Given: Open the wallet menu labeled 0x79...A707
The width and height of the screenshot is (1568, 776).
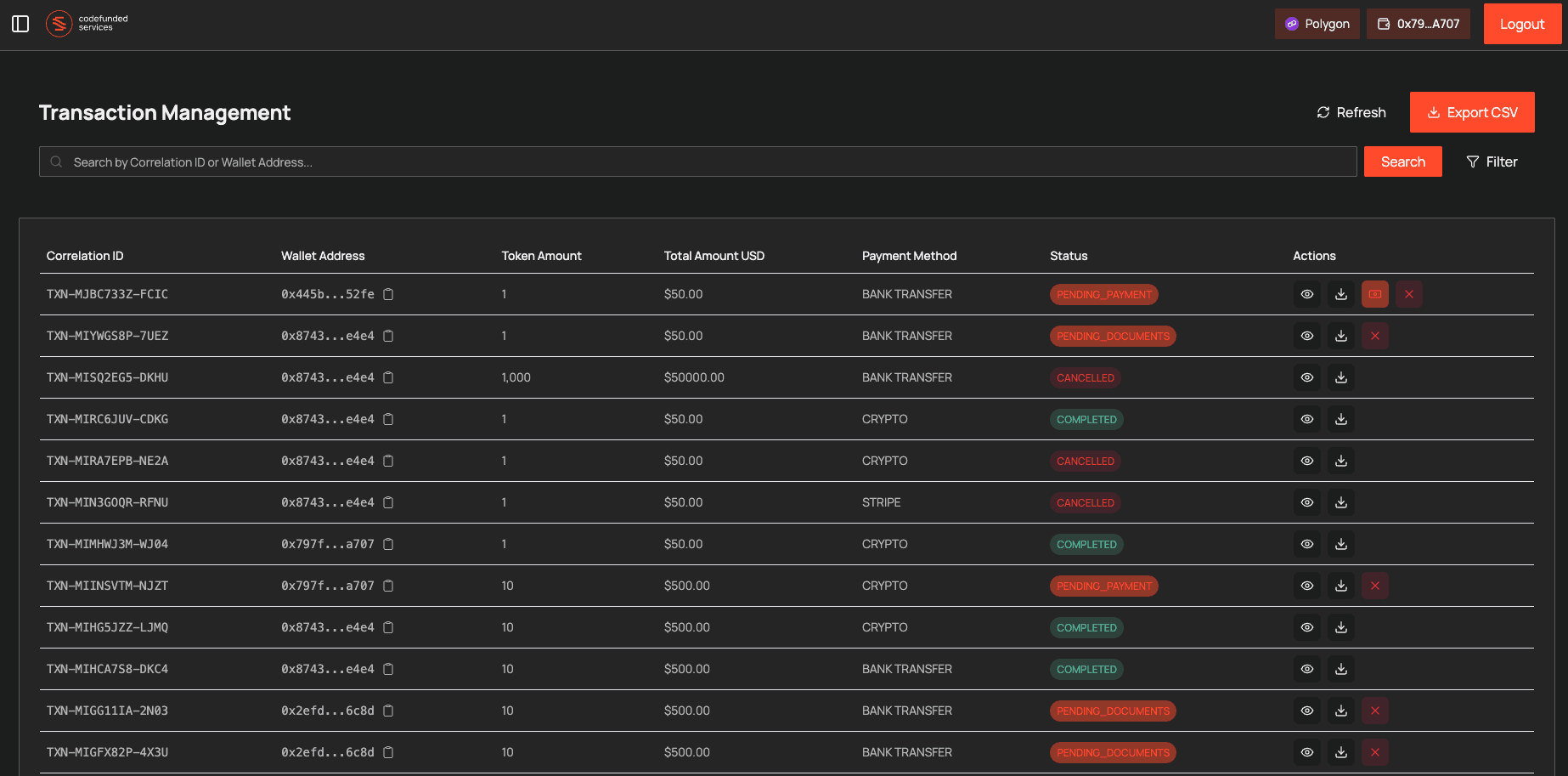Looking at the screenshot, I should click(x=1418, y=24).
